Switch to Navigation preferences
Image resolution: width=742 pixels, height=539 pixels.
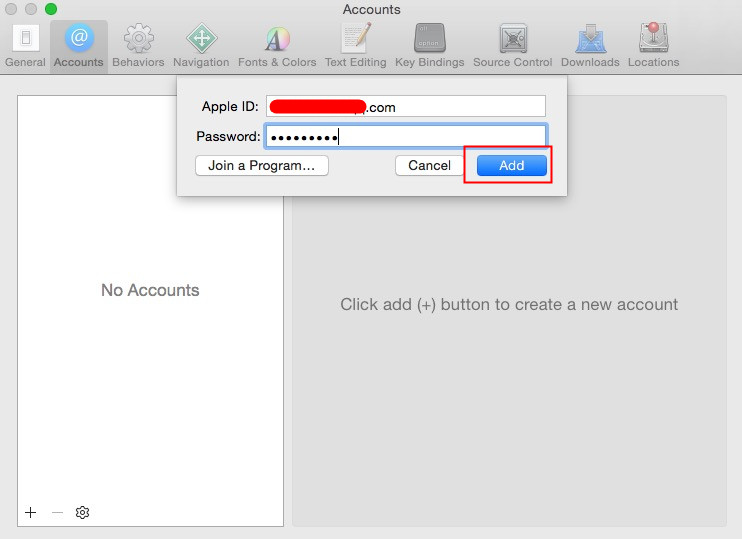[x=201, y=46]
